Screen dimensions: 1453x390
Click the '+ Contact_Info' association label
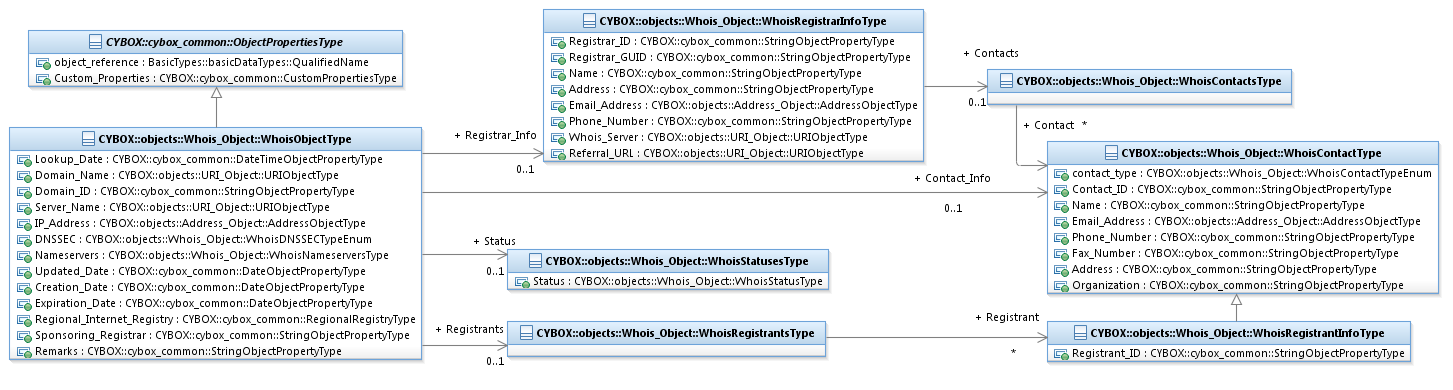pyautogui.click(x=952, y=178)
